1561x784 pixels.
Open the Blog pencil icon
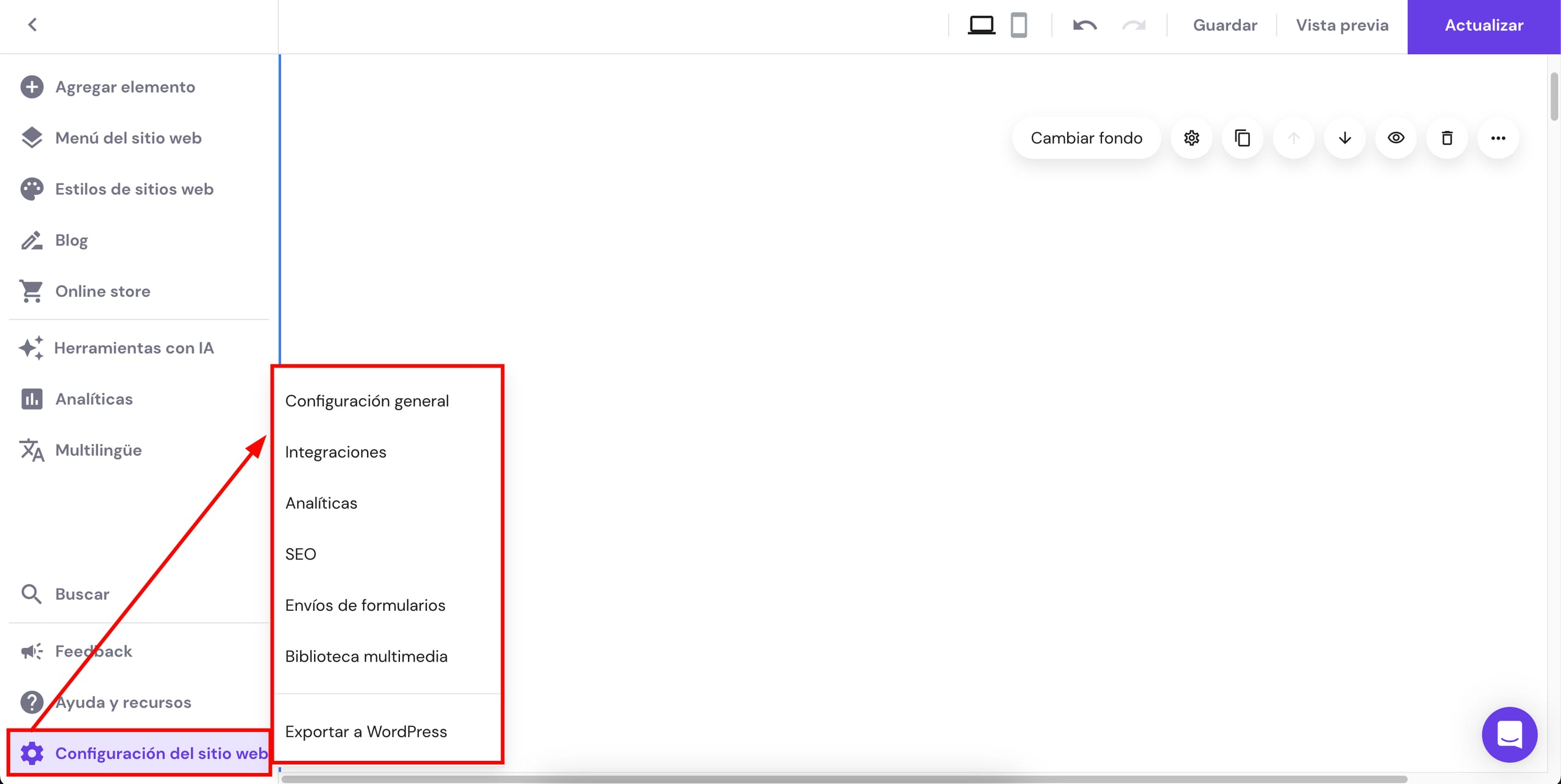(x=31, y=240)
